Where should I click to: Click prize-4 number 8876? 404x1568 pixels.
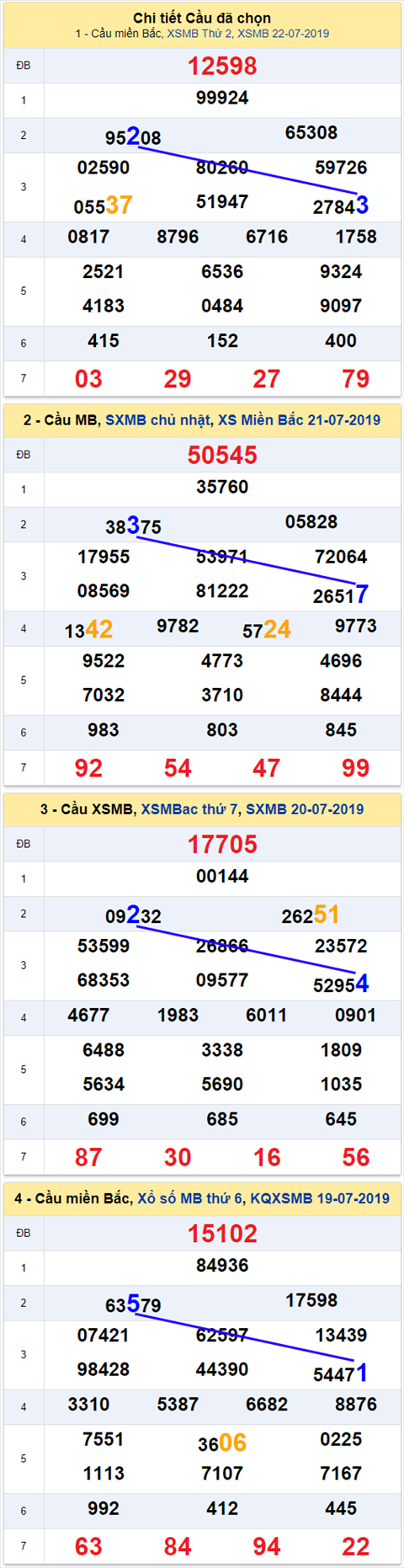pyautogui.click(x=356, y=1404)
